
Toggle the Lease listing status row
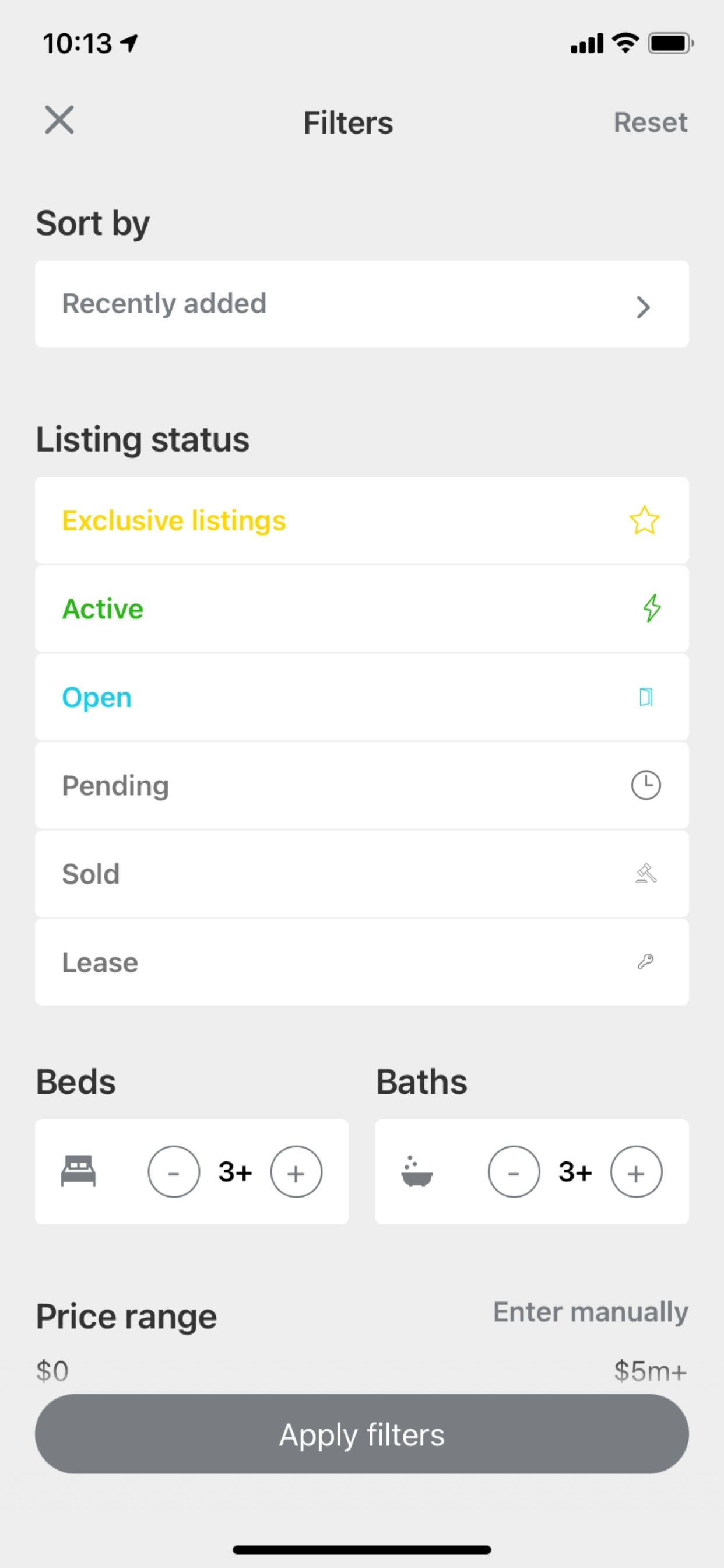(x=362, y=962)
